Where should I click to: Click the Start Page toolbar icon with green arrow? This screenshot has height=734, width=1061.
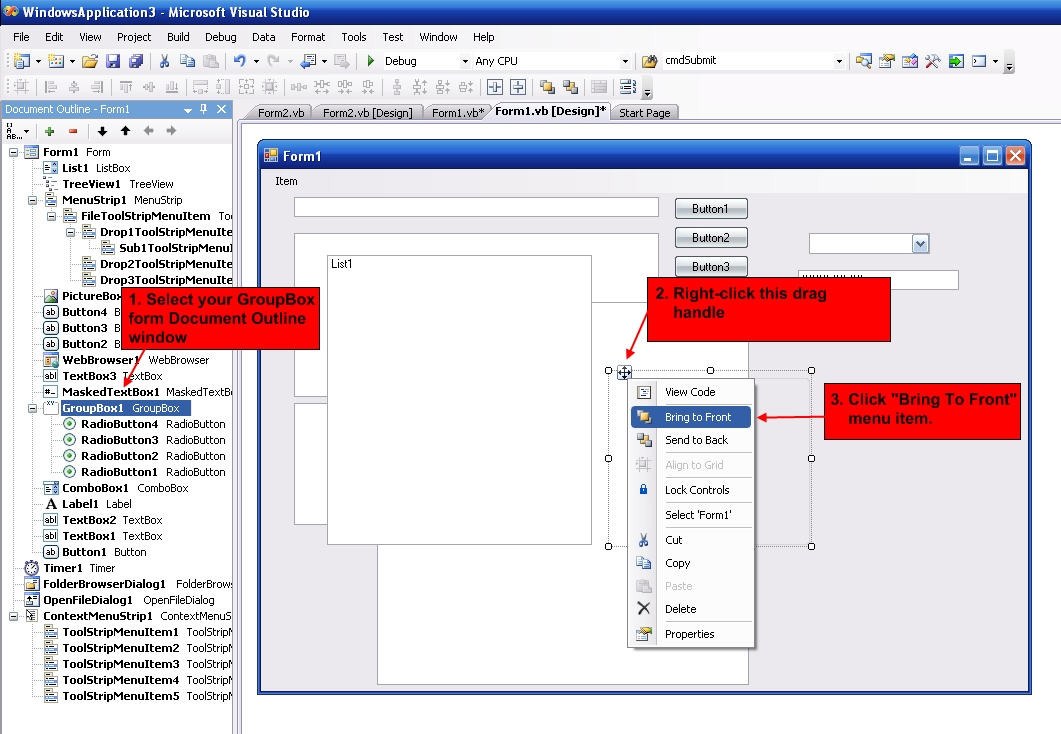click(x=956, y=61)
